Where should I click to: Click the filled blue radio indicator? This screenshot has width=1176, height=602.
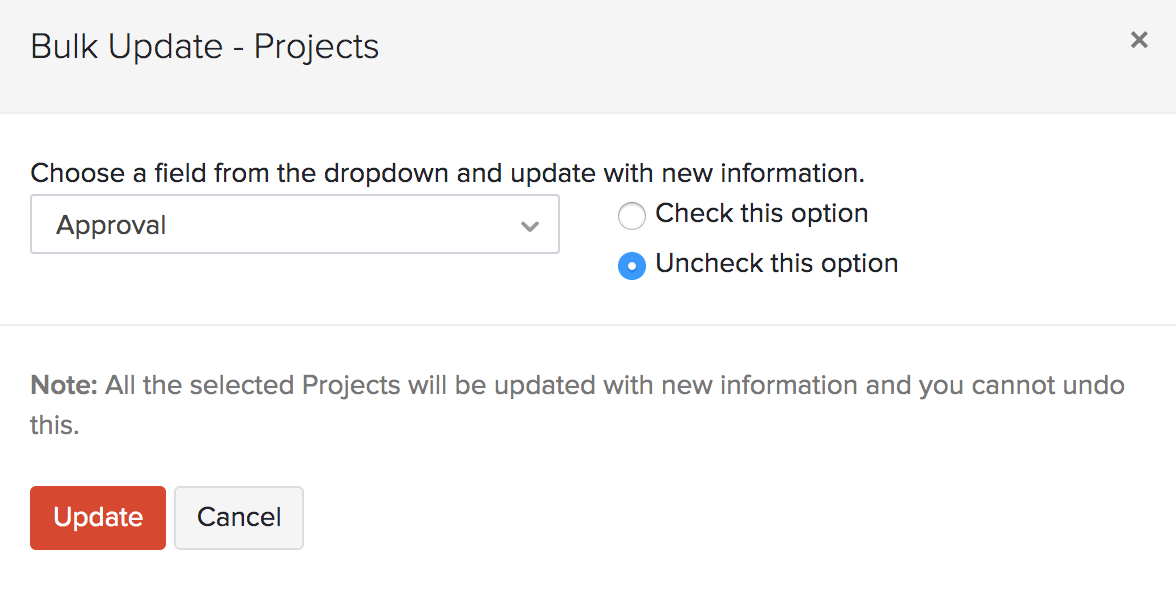tap(631, 265)
